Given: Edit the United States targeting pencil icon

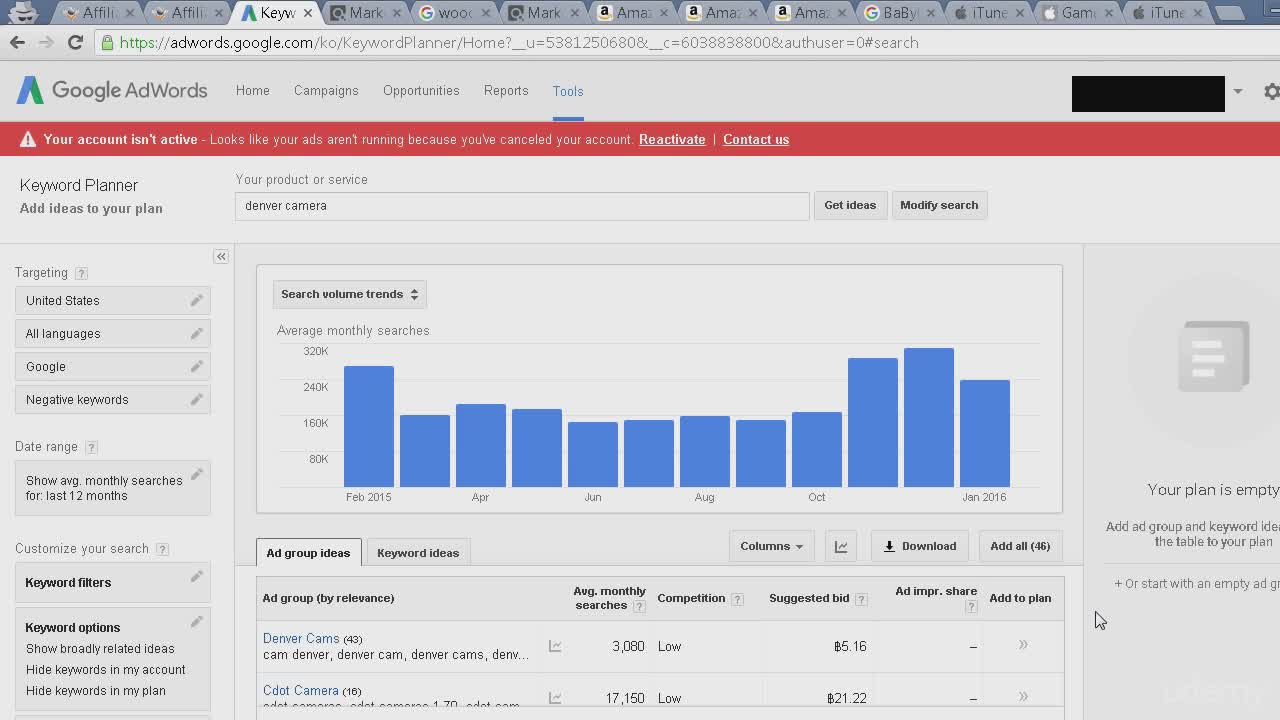Looking at the screenshot, I should (x=196, y=300).
